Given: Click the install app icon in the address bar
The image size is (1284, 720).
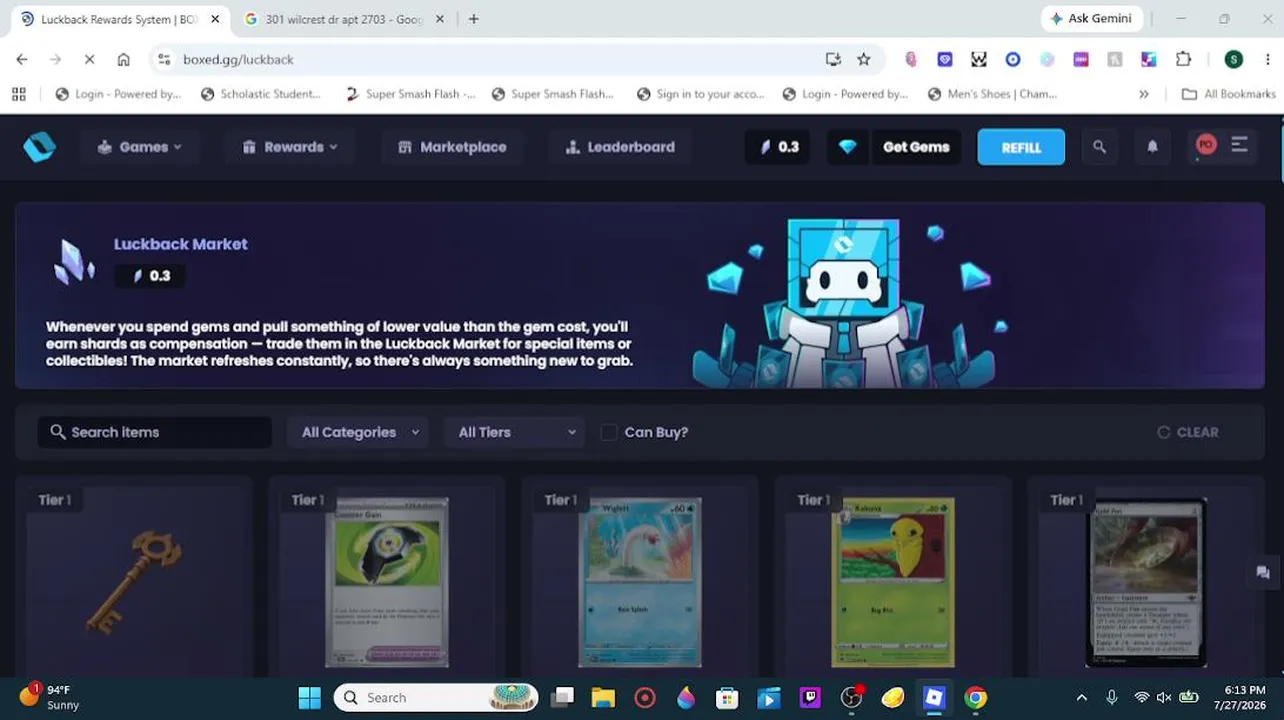Looking at the screenshot, I should [833, 60].
